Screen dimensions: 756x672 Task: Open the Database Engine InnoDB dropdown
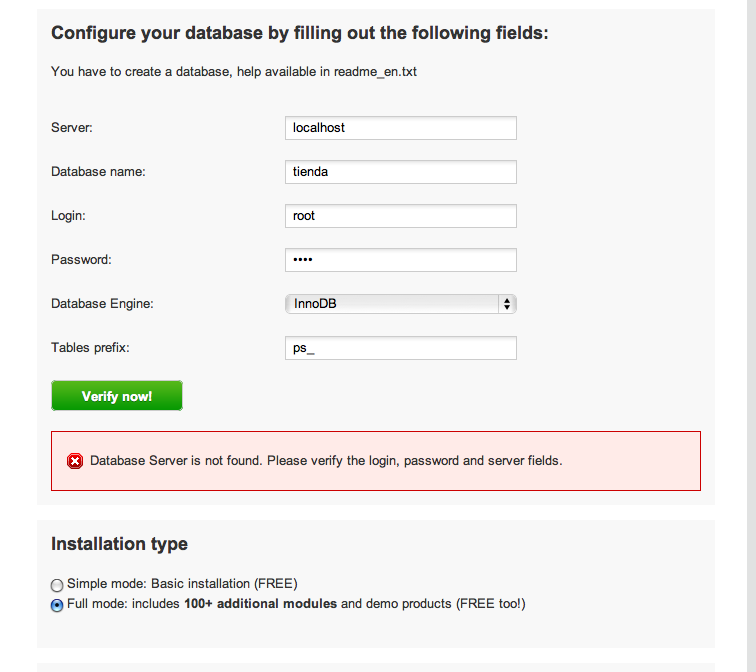point(400,304)
